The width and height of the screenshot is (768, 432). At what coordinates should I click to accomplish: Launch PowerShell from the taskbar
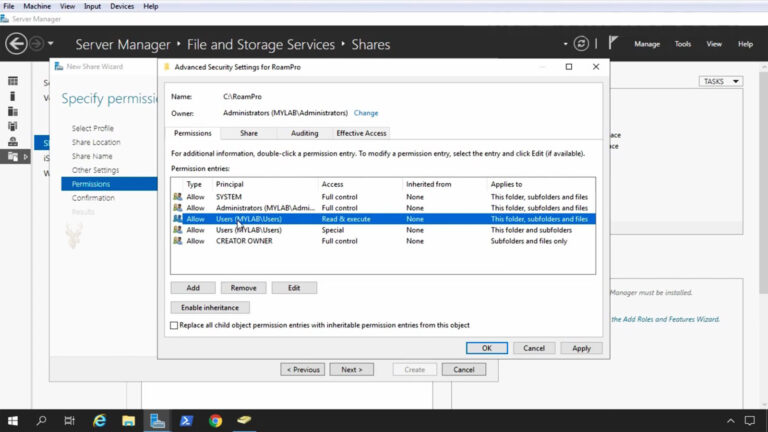click(x=186, y=421)
